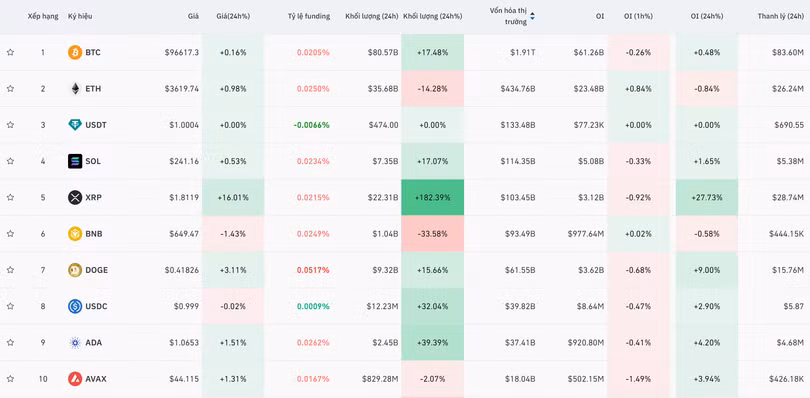Click USDT funding rate -0.0066%
Viewport: 810px width, 398px height.
(311, 125)
